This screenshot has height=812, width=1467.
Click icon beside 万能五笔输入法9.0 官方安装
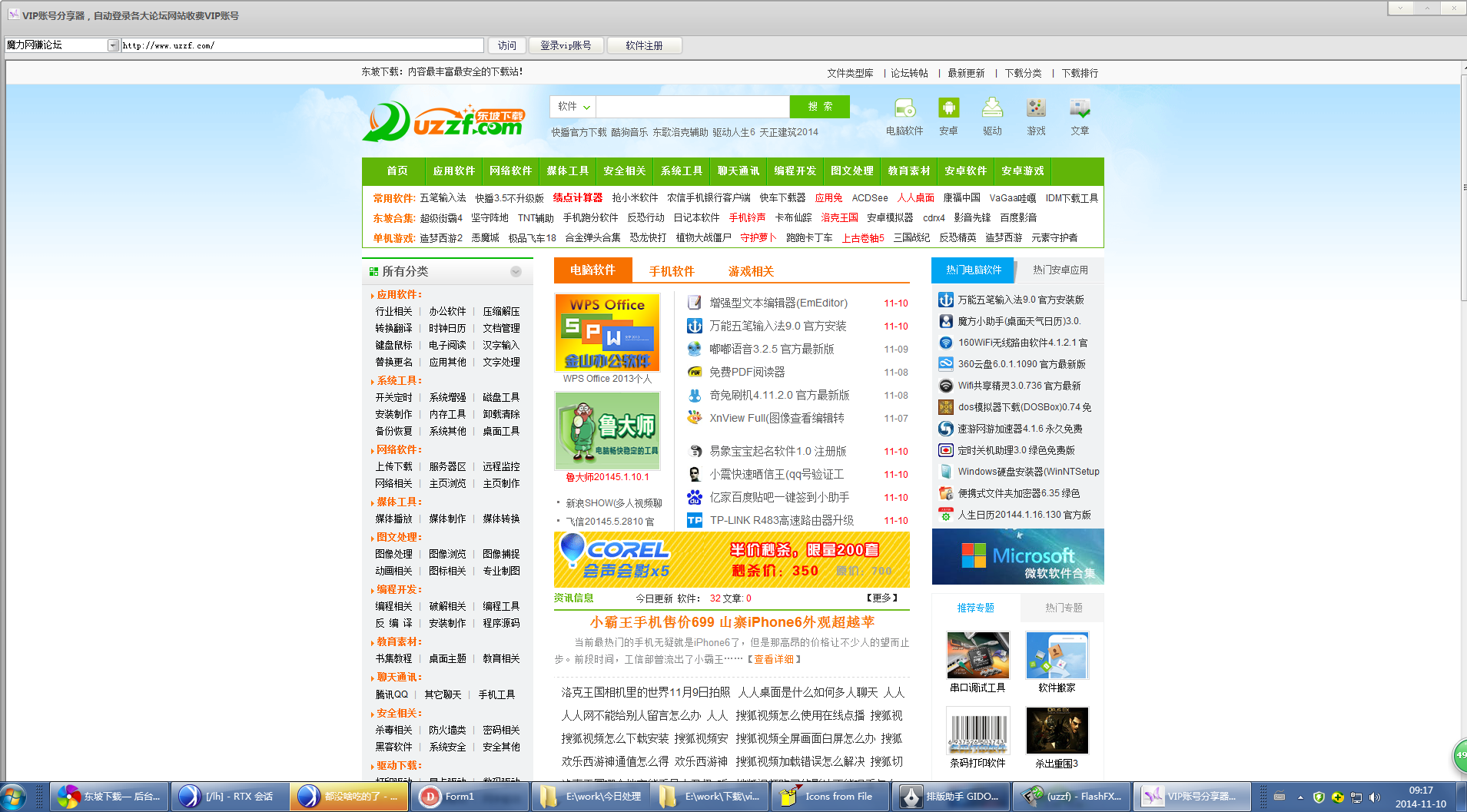pos(695,326)
